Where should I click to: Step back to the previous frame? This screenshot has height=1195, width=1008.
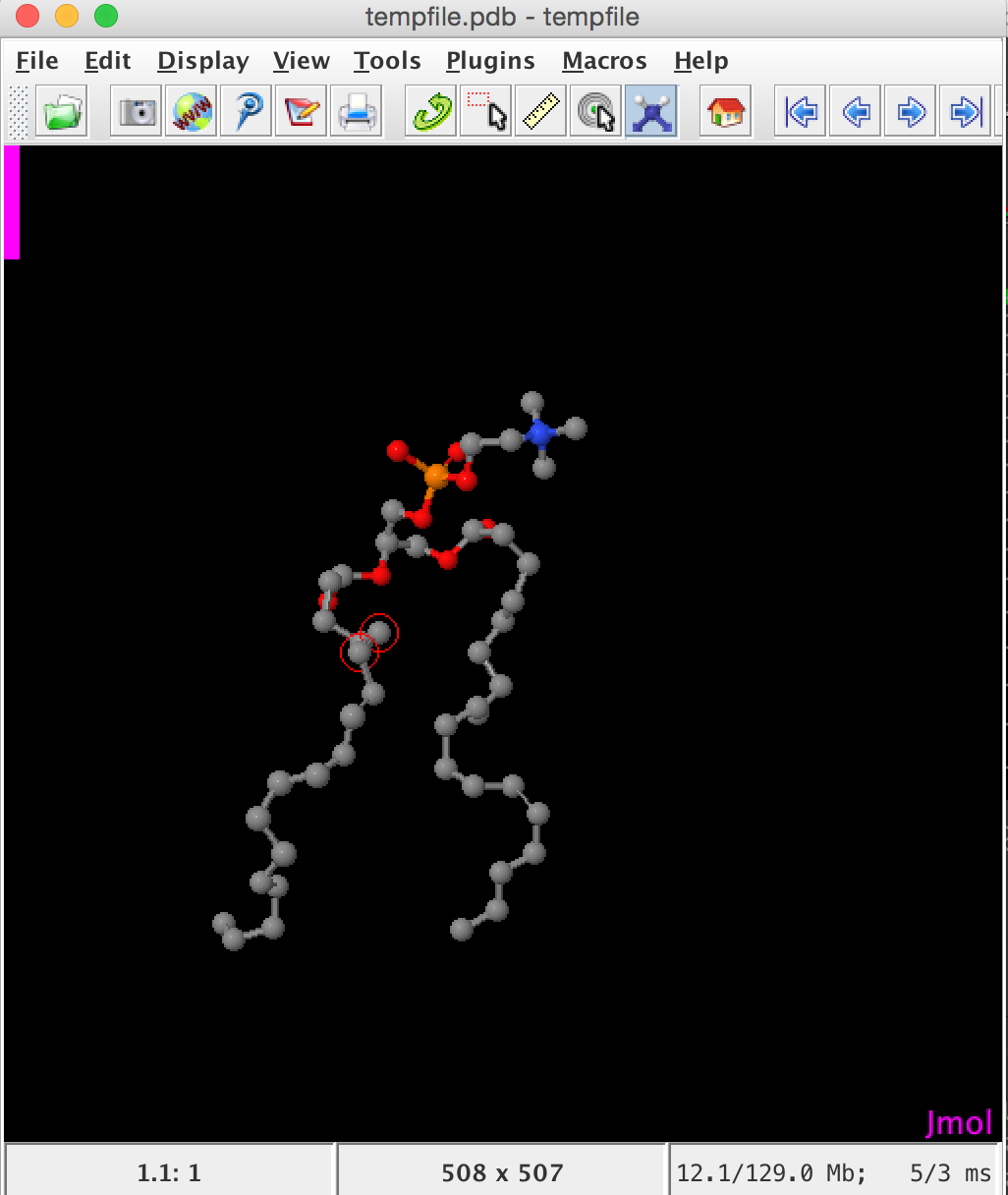pyautogui.click(x=854, y=111)
